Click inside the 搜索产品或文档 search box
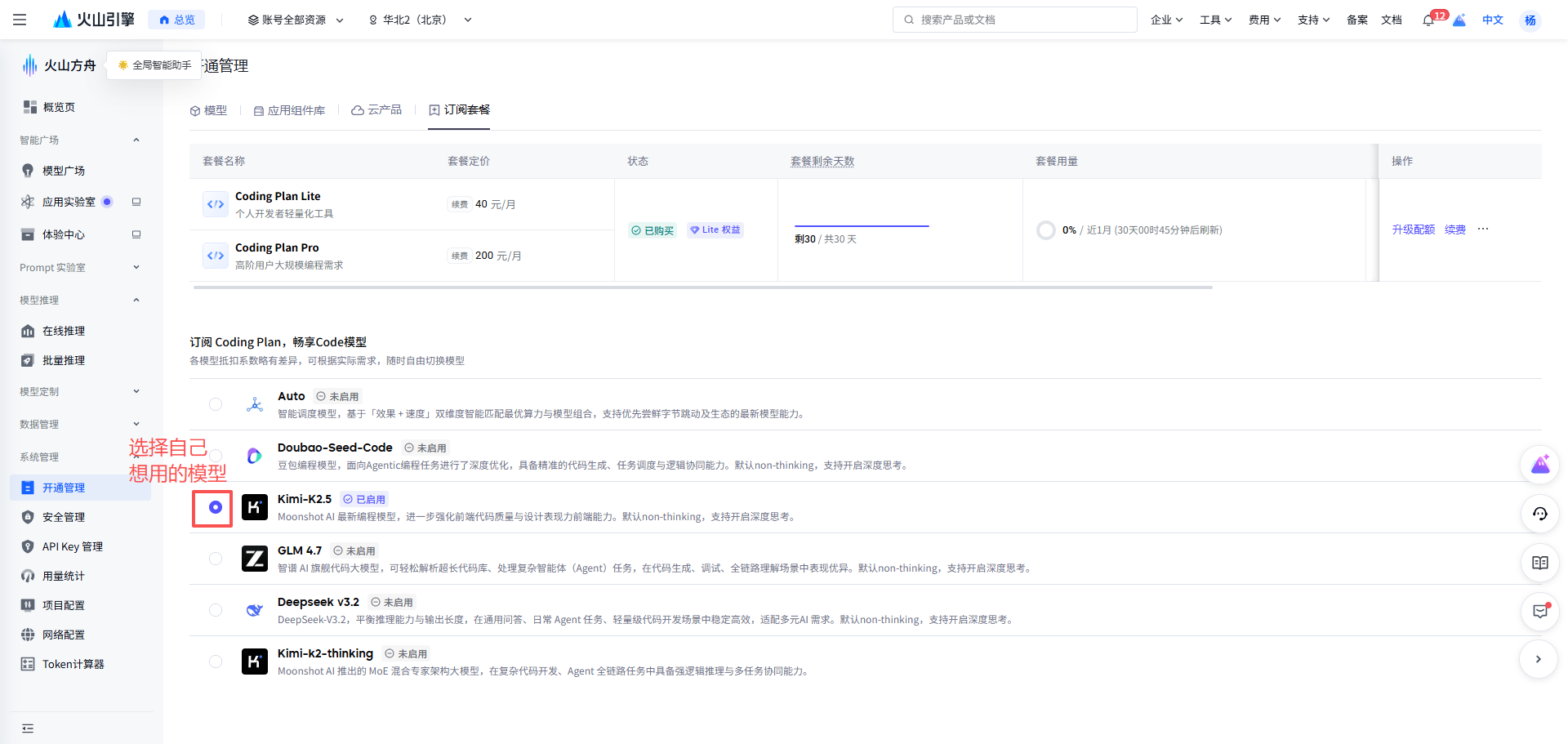 point(1014,20)
